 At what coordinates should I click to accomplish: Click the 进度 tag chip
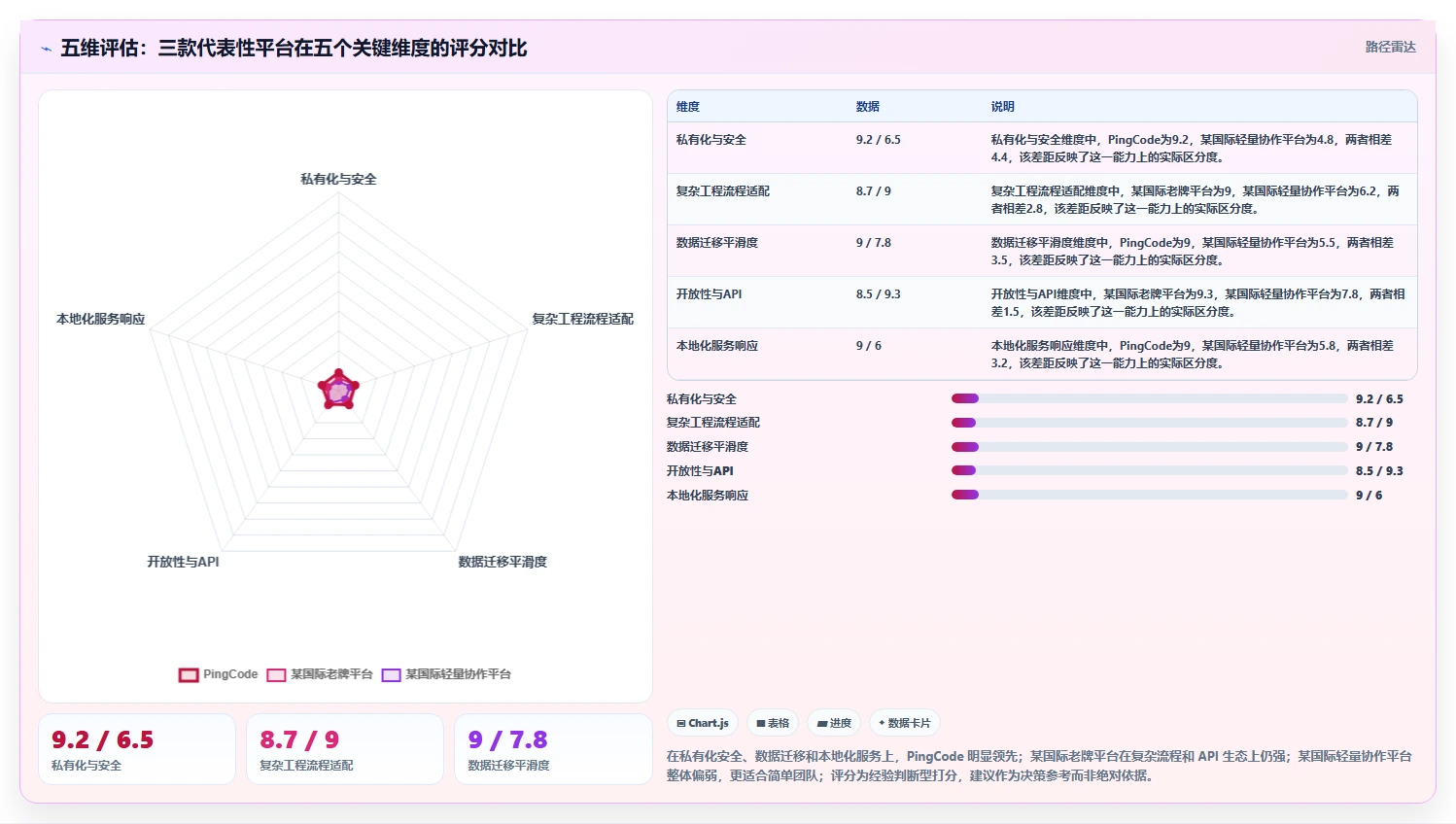click(x=834, y=723)
